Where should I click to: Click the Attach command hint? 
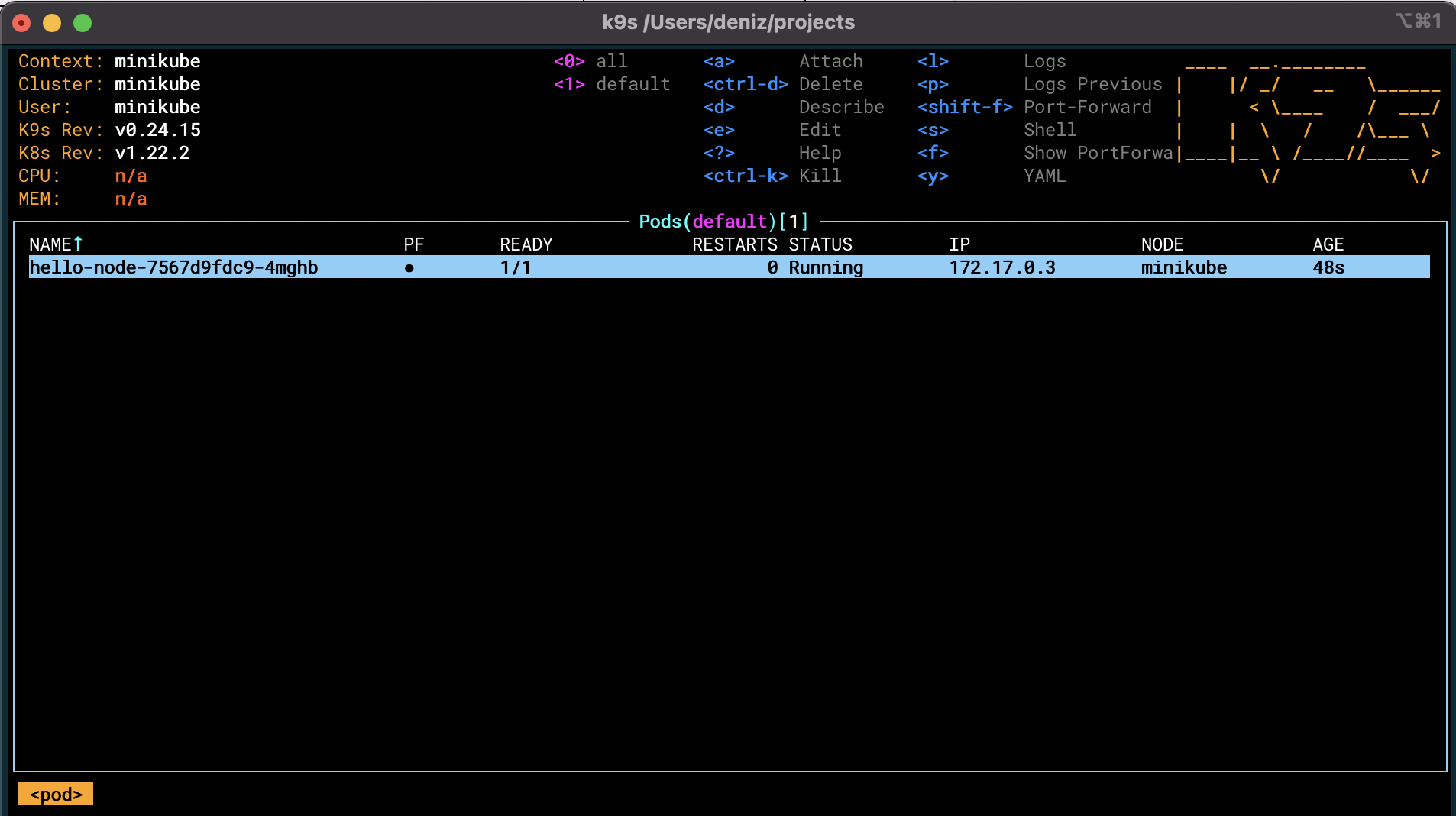[830, 61]
